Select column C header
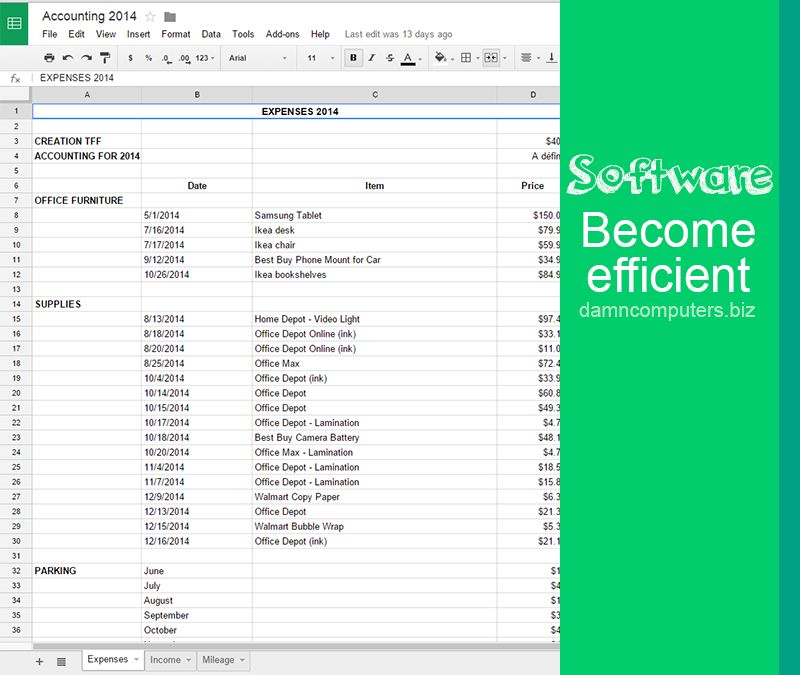800x675 pixels. tap(374, 94)
